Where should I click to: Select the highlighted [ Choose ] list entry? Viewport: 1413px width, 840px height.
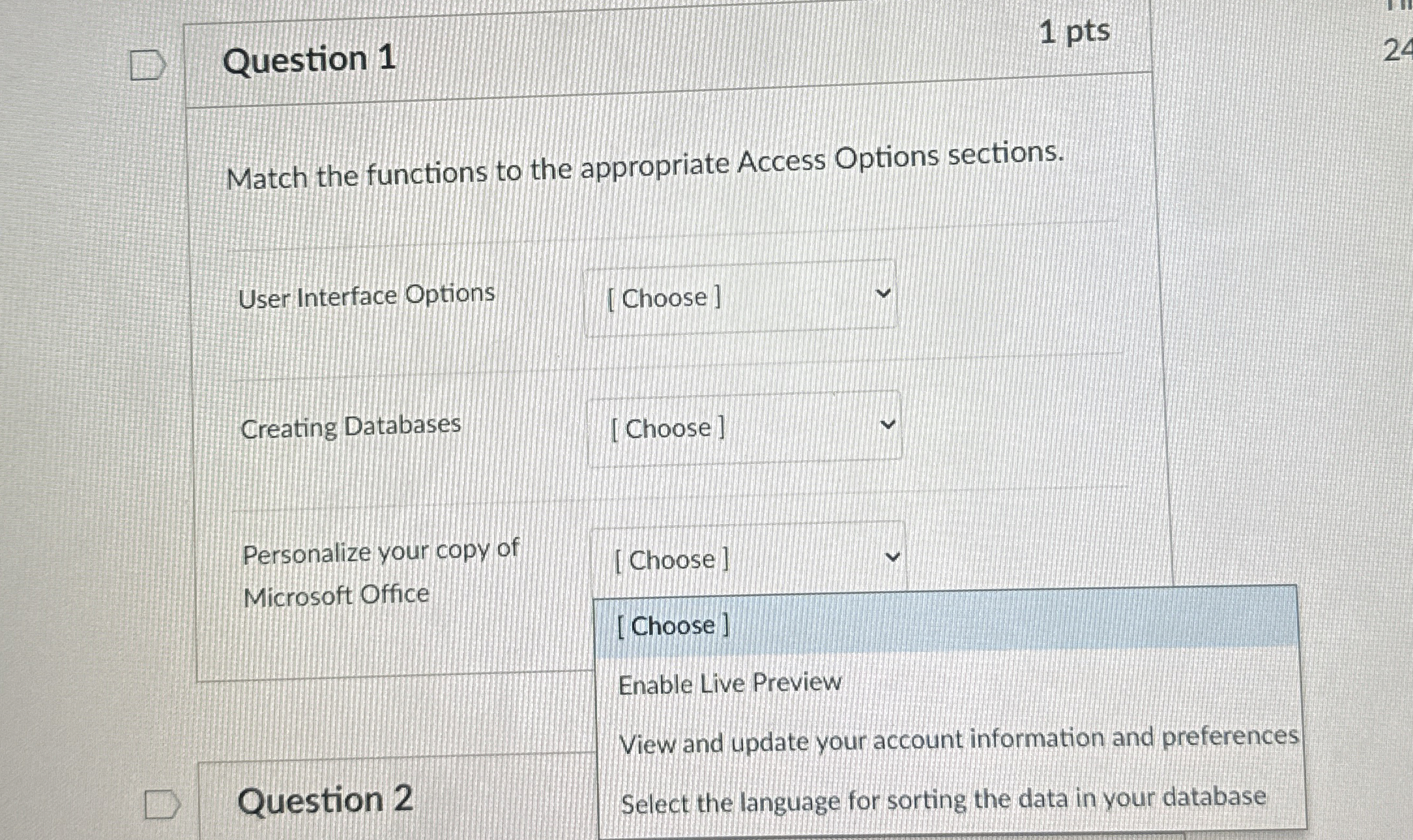tap(673, 626)
